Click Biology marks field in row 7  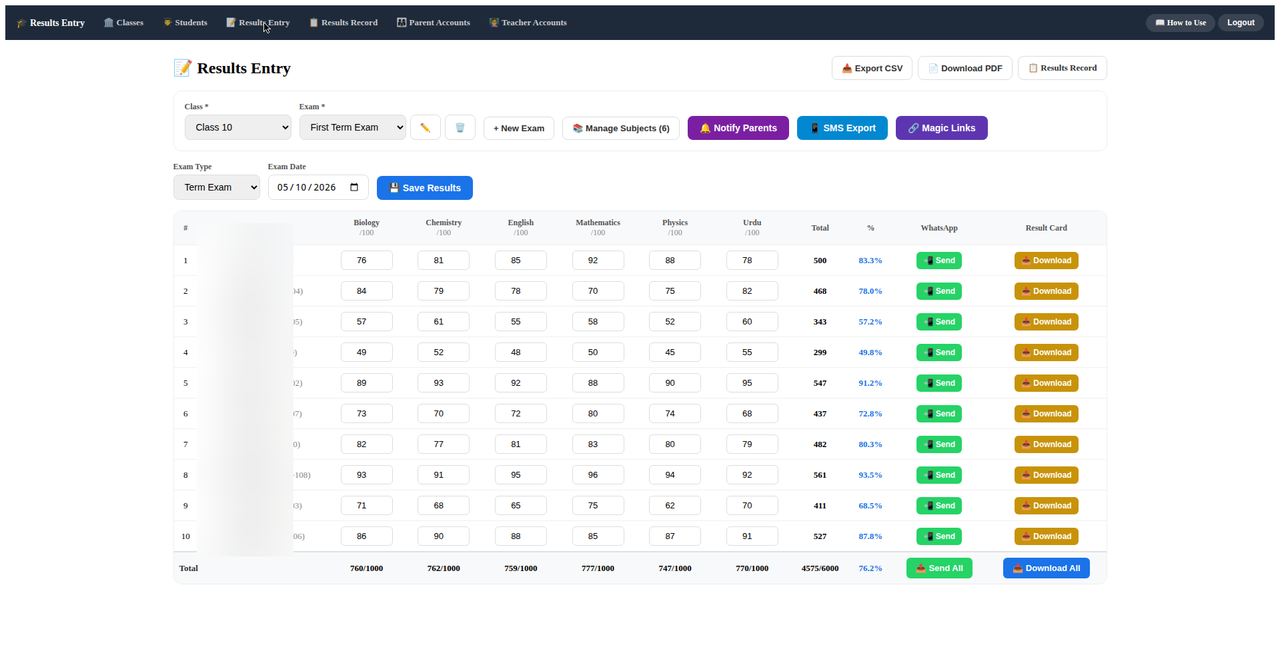[x=367, y=444]
